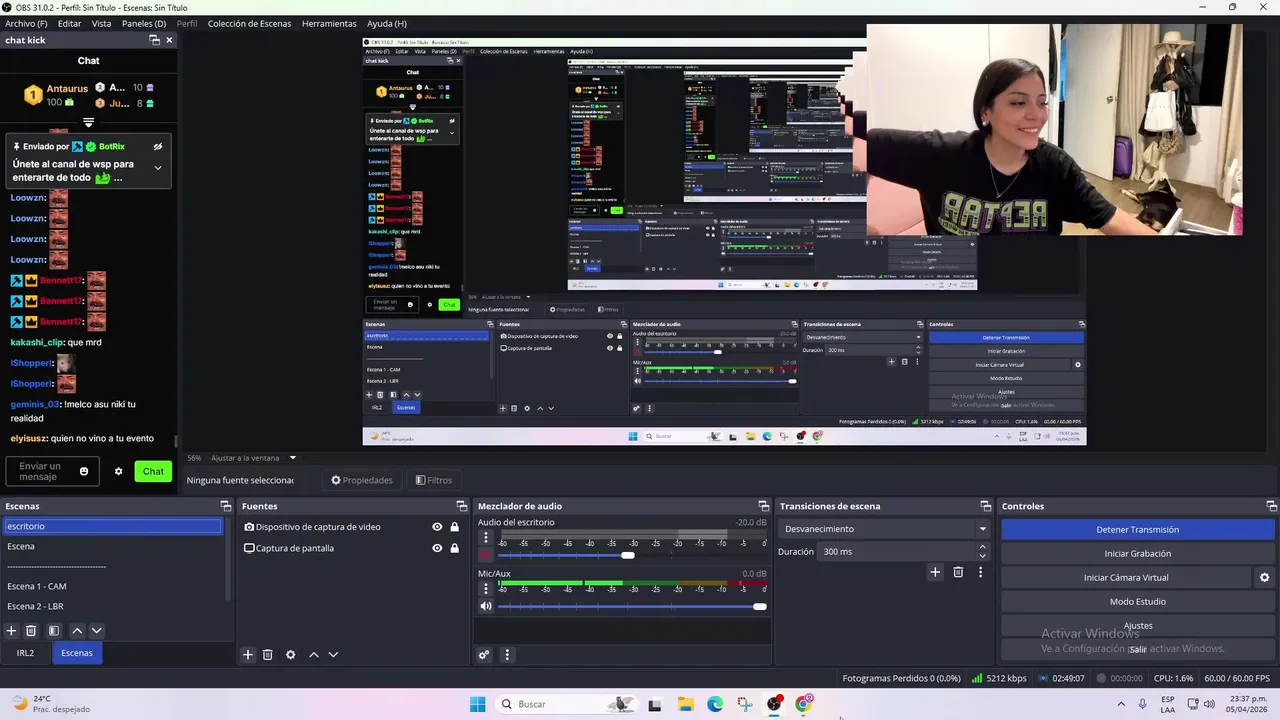Open the transition properties three-dot menu
Viewport: 1280px width, 720px height.
980,572
